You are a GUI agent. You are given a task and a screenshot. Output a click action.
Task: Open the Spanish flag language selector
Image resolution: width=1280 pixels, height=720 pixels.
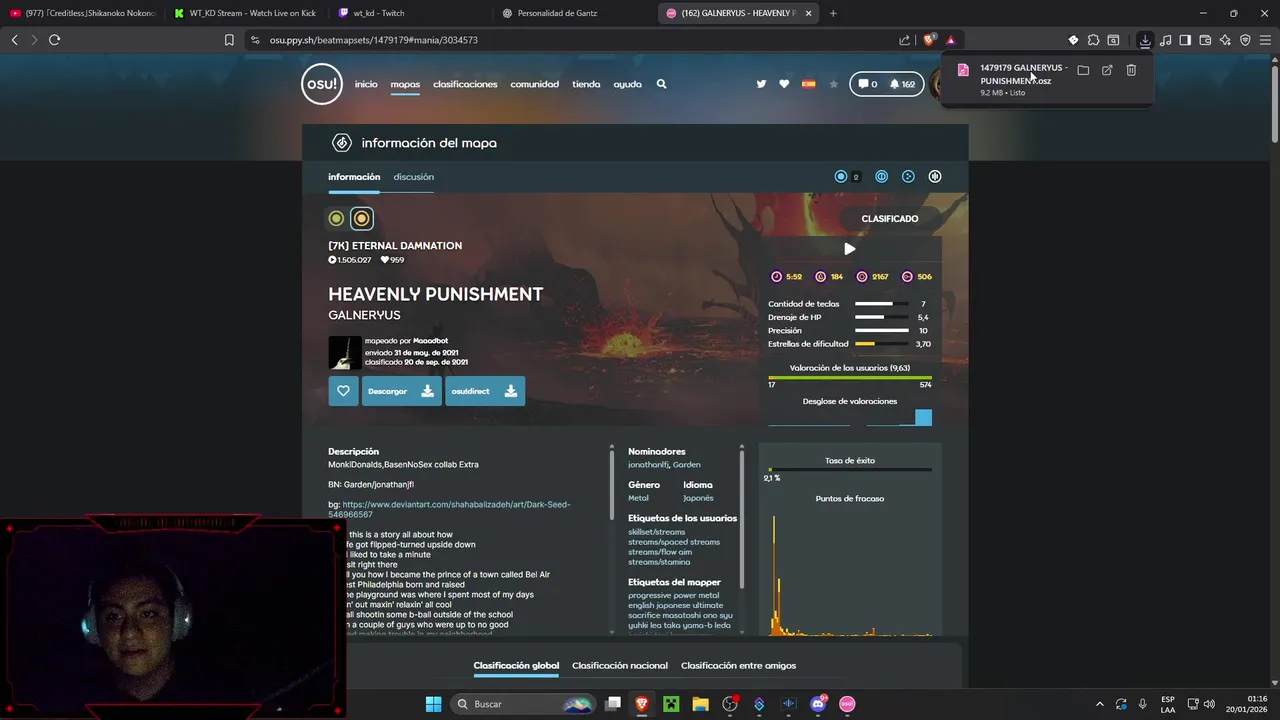click(808, 84)
